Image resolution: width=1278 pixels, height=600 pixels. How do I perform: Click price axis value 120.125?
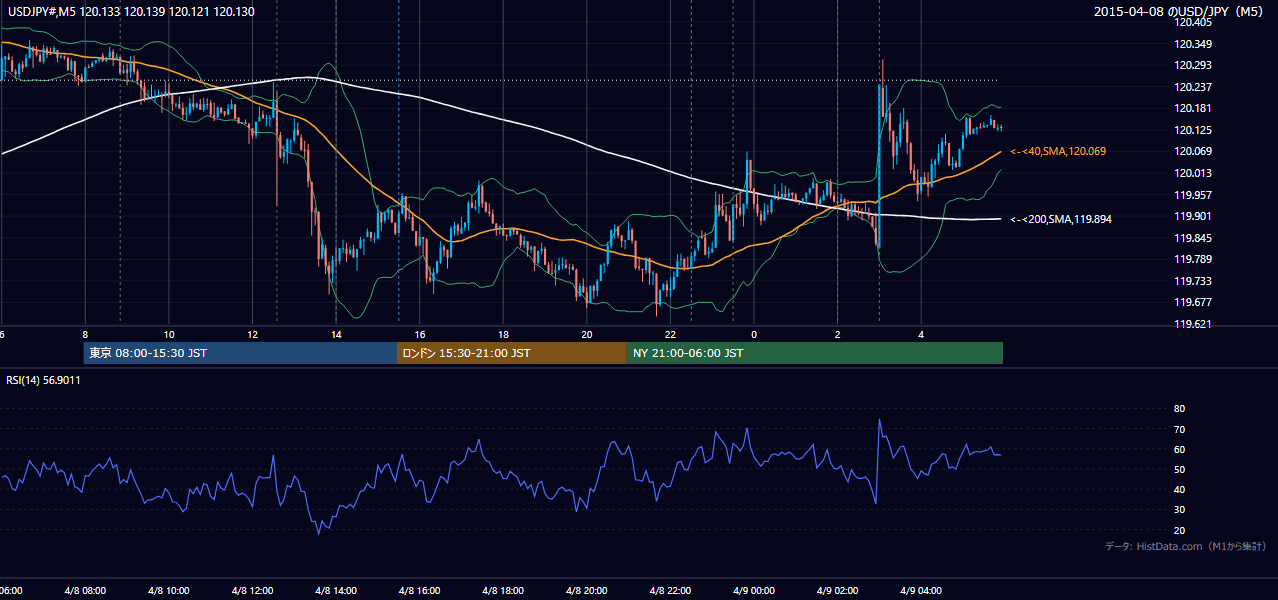tap(1193, 130)
